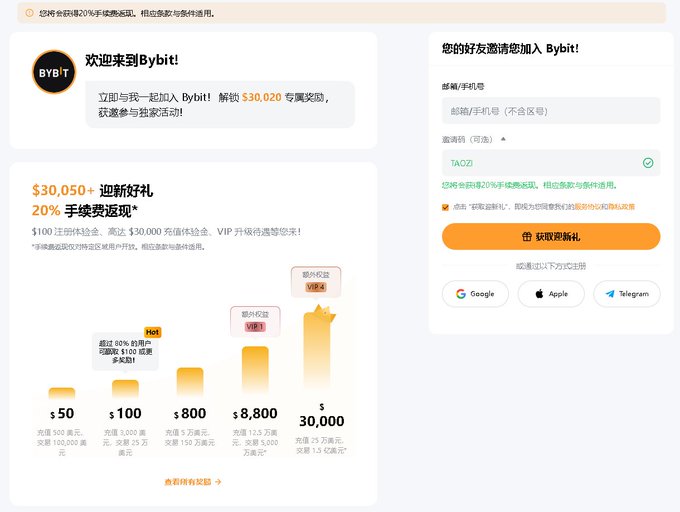
Task: Click the 充值 25 万美元 description under $30,000
Action: click(321, 445)
